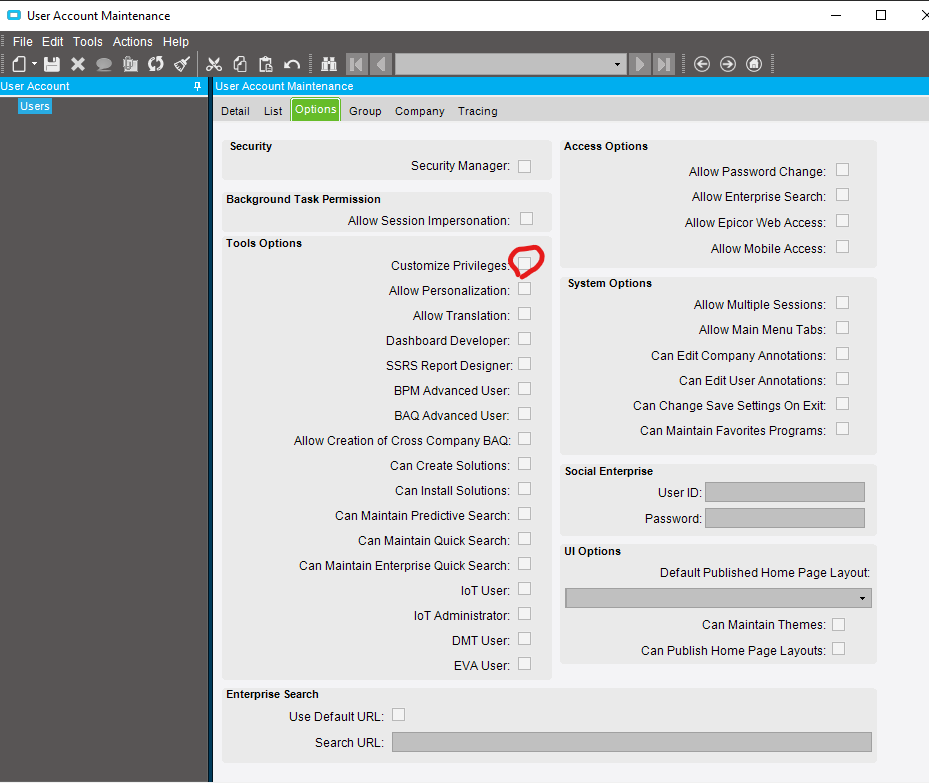Save the user account record
The width and height of the screenshot is (929, 783).
tap(50, 63)
